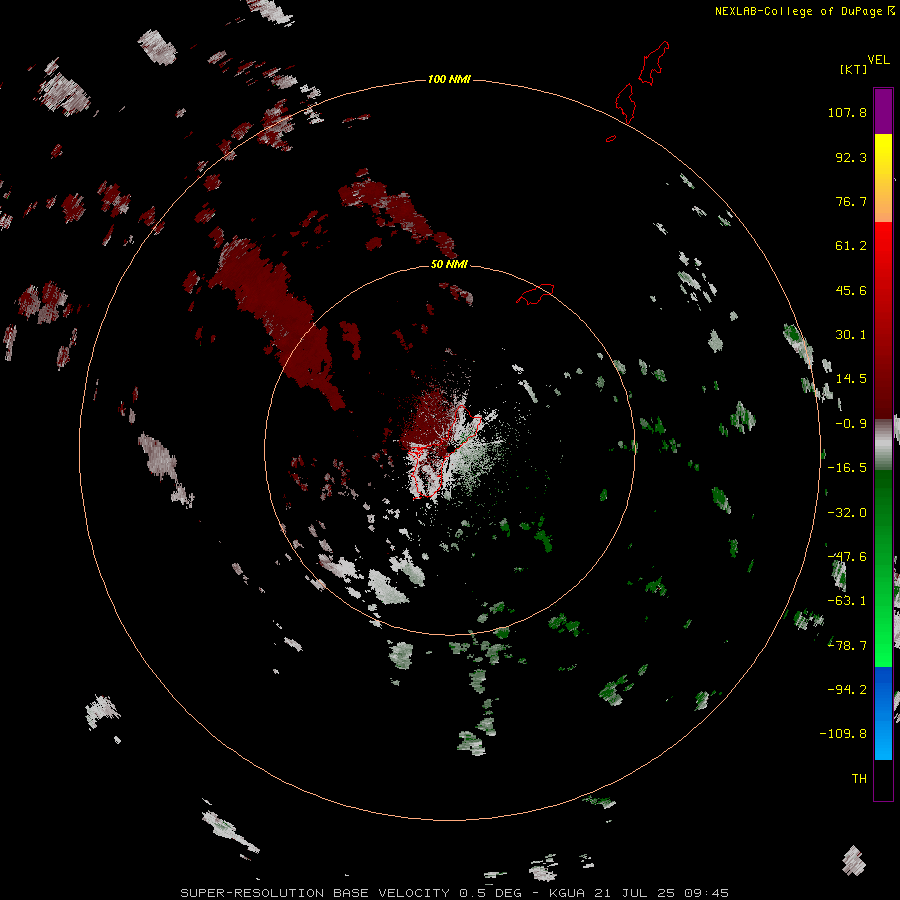This screenshot has width=900, height=900.
Task: Click the -94.2 velocity scale value
Action: pyautogui.click(x=847, y=689)
